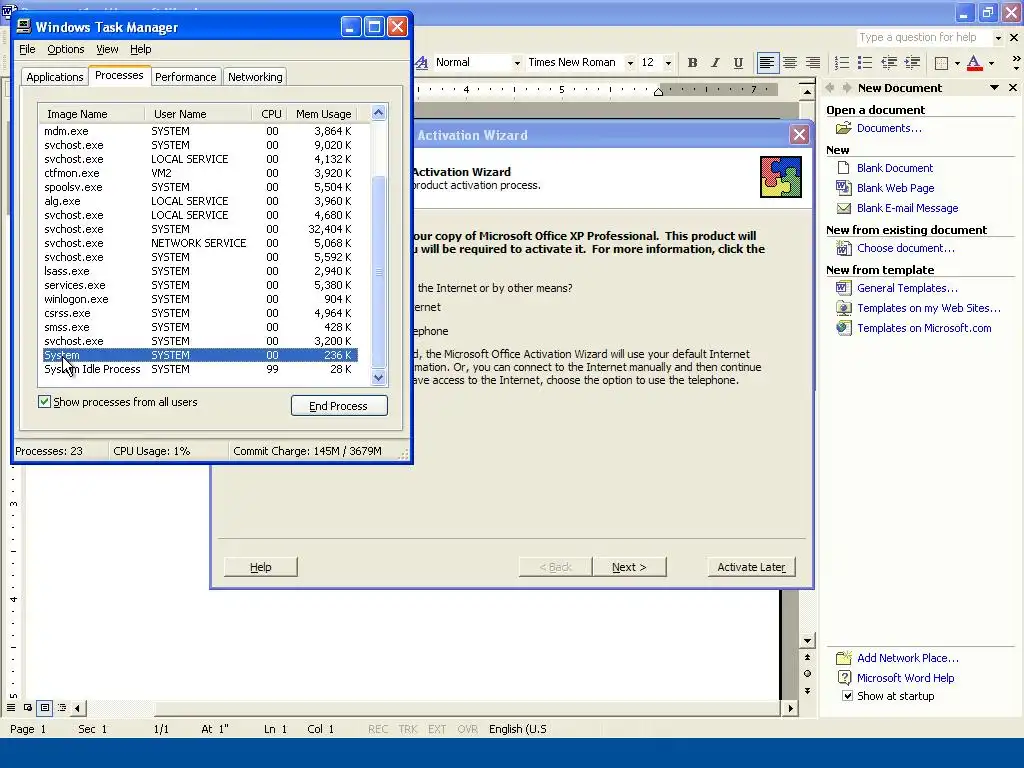Open Task Manager View menu
Viewport: 1024px width, 768px height.
click(x=107, y=49)
